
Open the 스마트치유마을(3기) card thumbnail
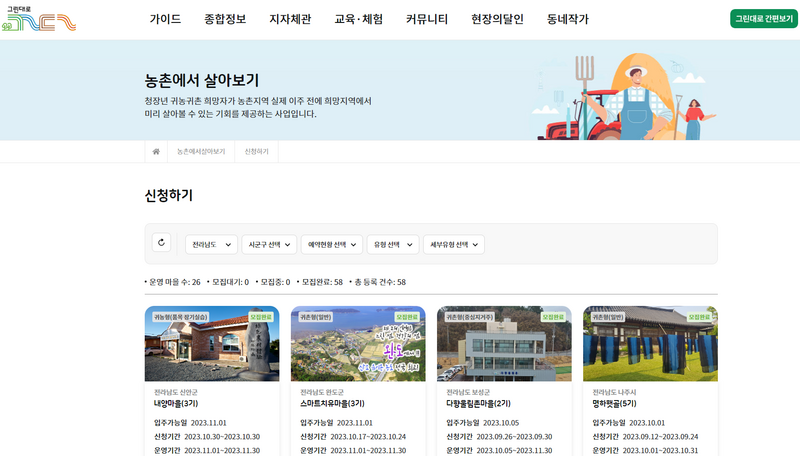point(358,344)
